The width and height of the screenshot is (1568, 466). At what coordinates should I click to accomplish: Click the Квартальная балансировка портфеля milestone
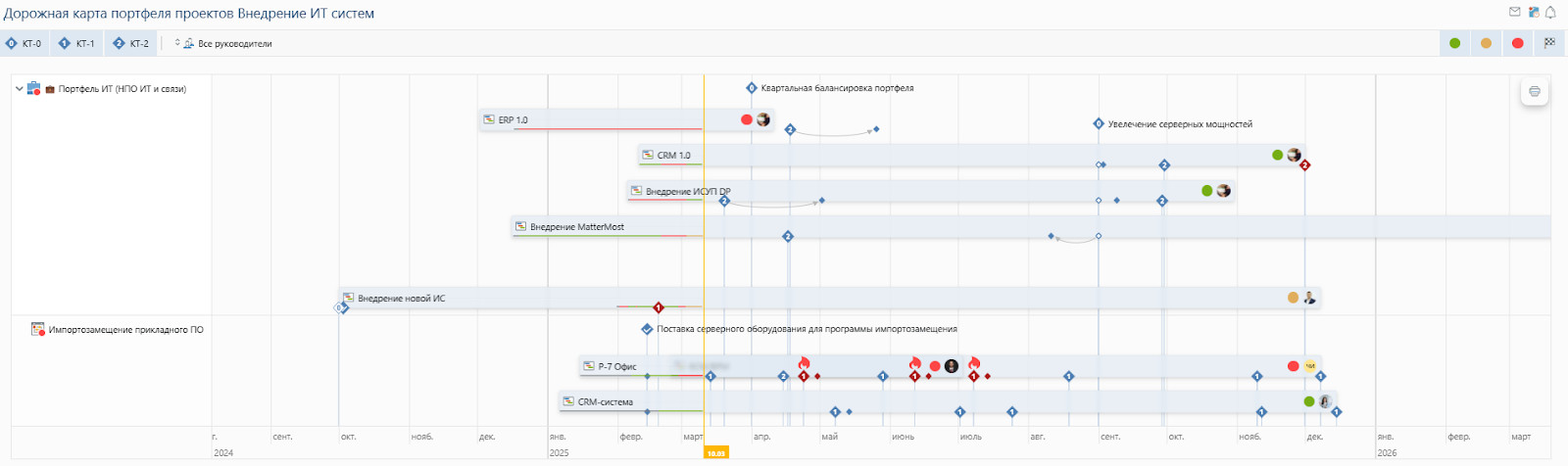pos(752,88)
